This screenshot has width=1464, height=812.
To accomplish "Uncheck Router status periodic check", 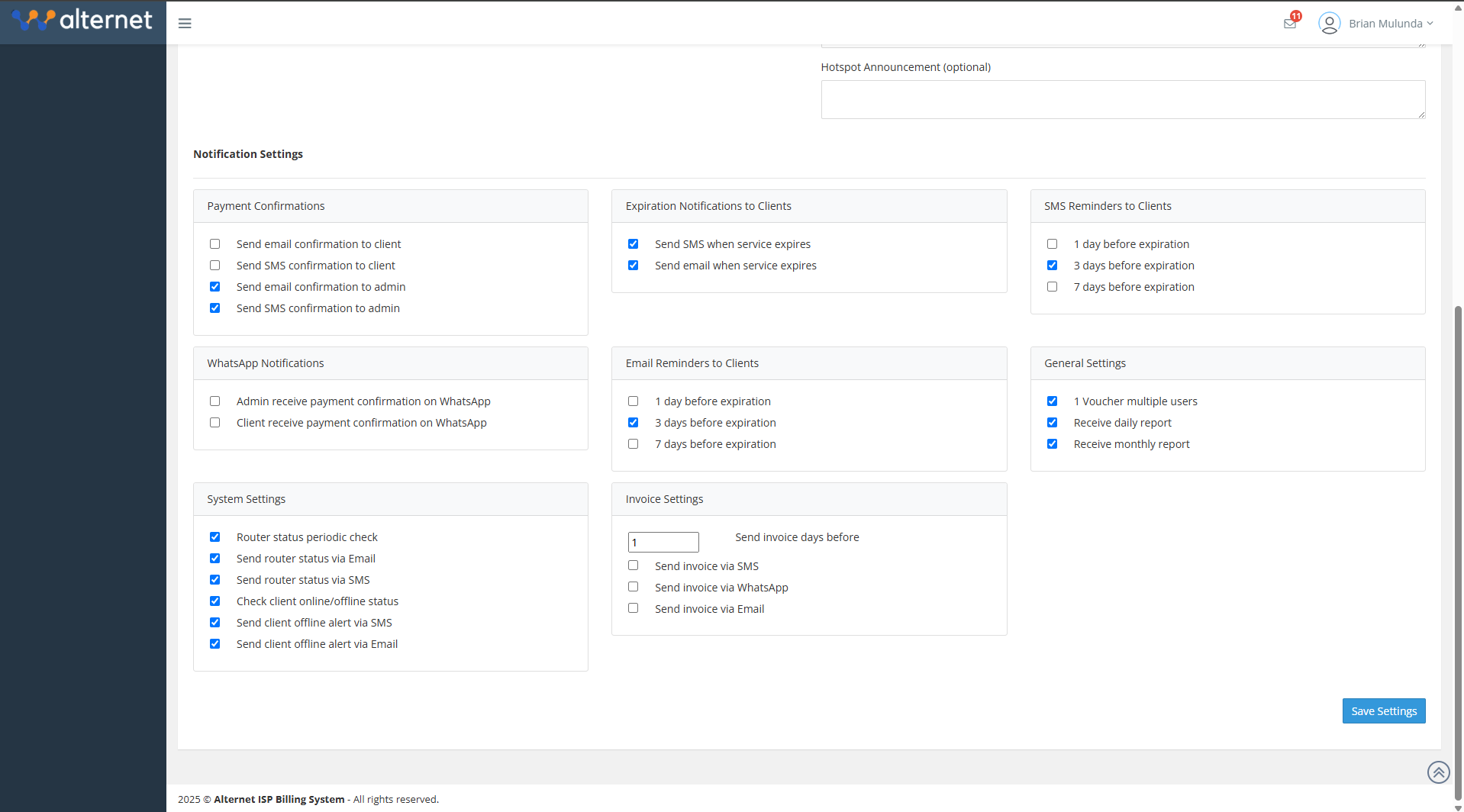I will [215, 537].
